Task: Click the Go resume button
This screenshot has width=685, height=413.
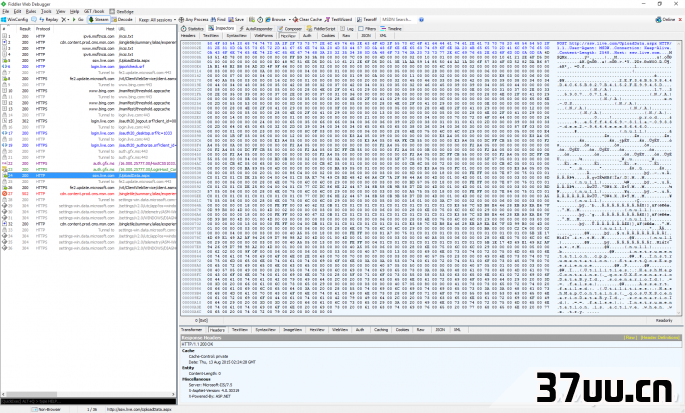Action: [x=78, y=20]
